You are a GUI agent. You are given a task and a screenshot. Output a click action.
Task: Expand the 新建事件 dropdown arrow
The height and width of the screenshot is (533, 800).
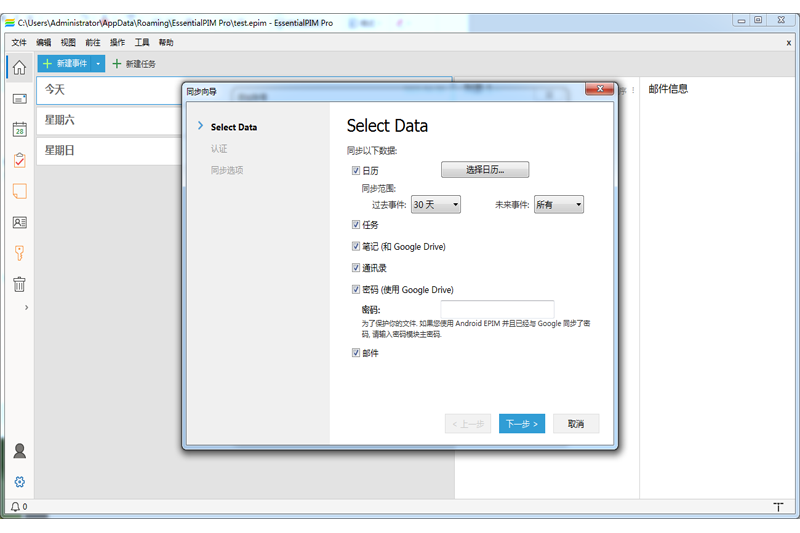[x=98, y=64]
